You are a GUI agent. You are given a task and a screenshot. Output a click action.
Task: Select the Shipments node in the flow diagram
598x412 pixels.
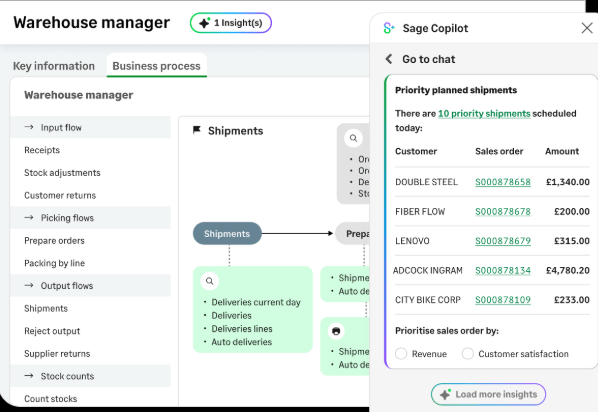(x=227, y=233)
